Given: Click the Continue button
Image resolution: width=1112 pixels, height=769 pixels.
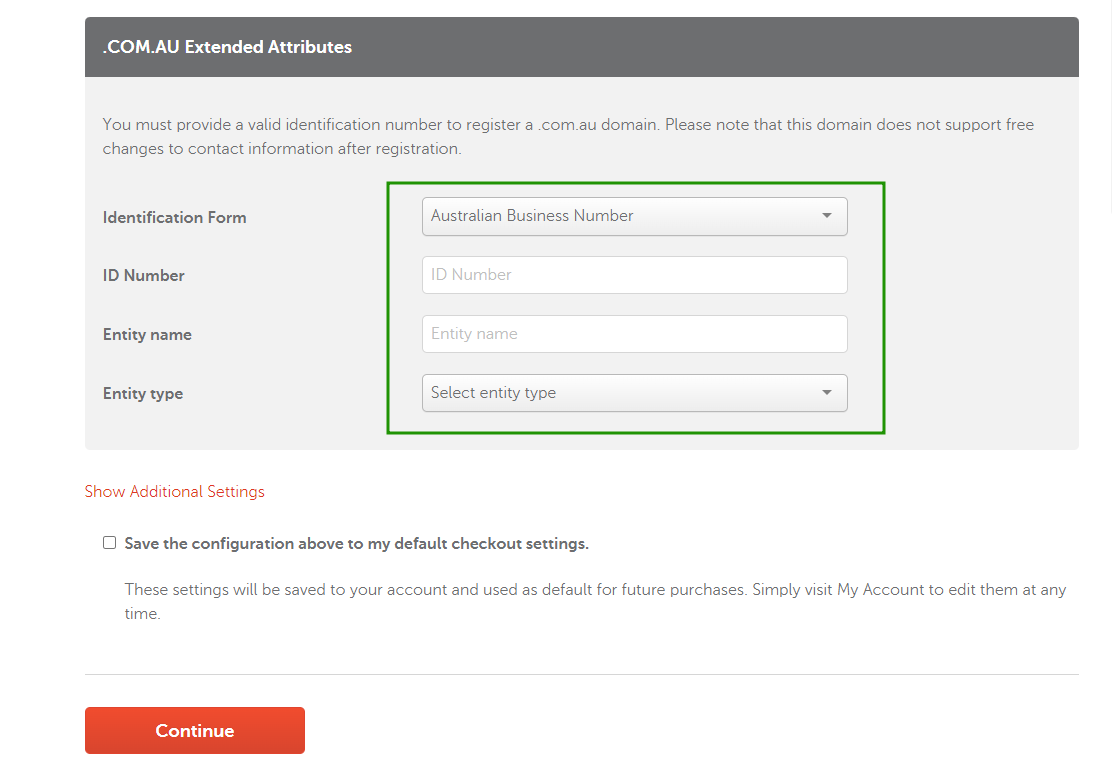Looking at the screenshot, I should click(x=195, y=730).
